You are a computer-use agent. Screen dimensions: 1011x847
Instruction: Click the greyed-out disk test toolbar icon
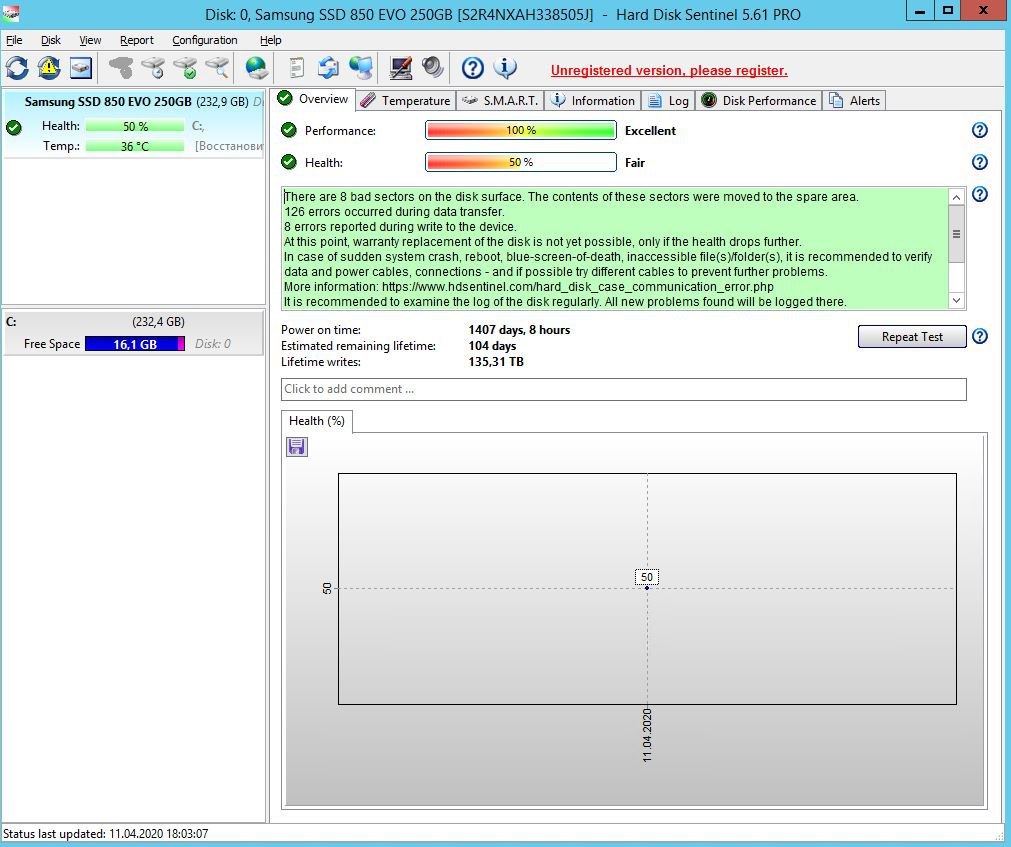tap(121, 68)
